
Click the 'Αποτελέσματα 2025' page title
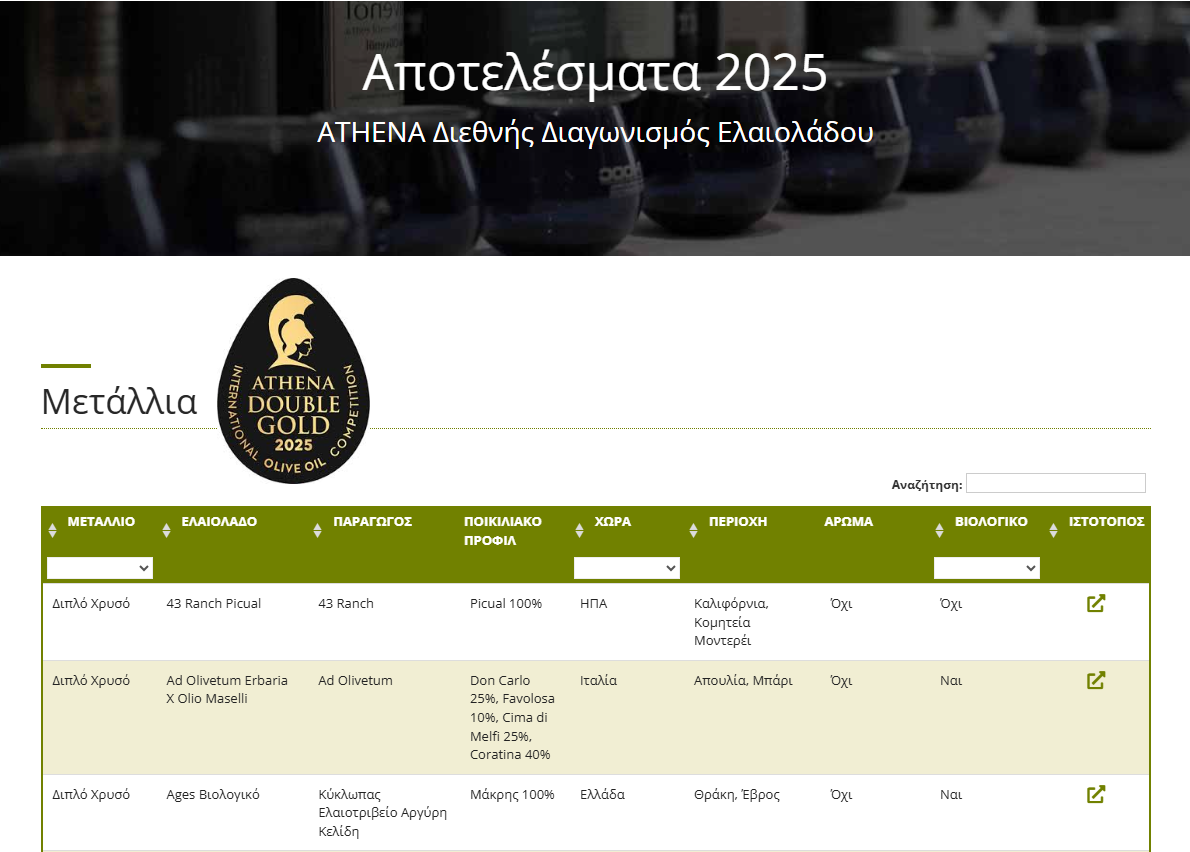click(x=594, y=73)
